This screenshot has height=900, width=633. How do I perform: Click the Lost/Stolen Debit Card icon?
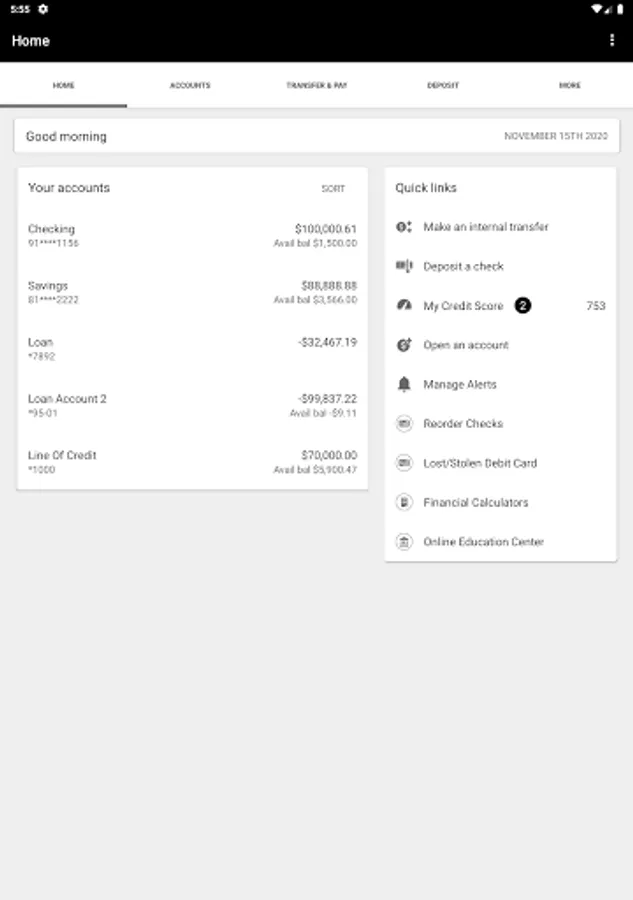(x=404, y=463)
